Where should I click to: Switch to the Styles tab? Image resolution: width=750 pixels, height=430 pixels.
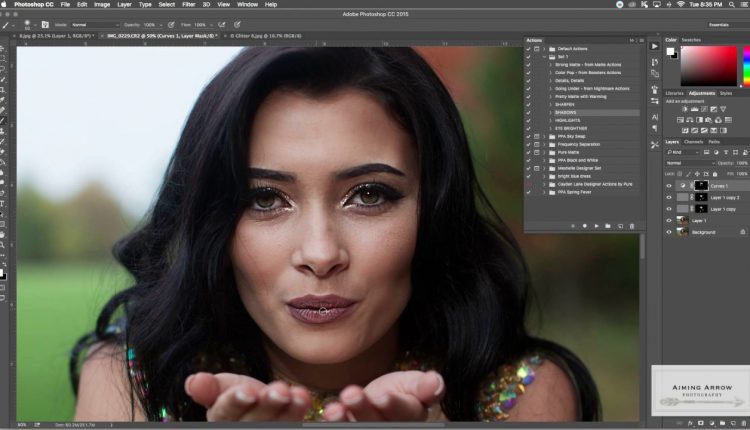(x=726, y=93)
